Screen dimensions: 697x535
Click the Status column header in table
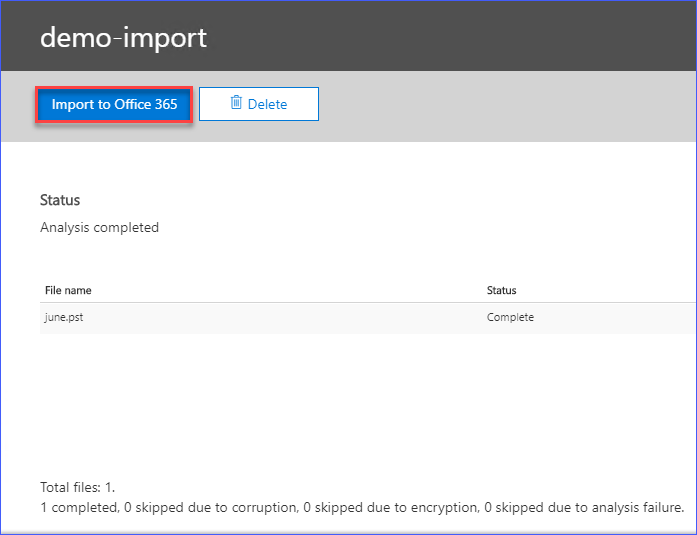coord(501,291)
